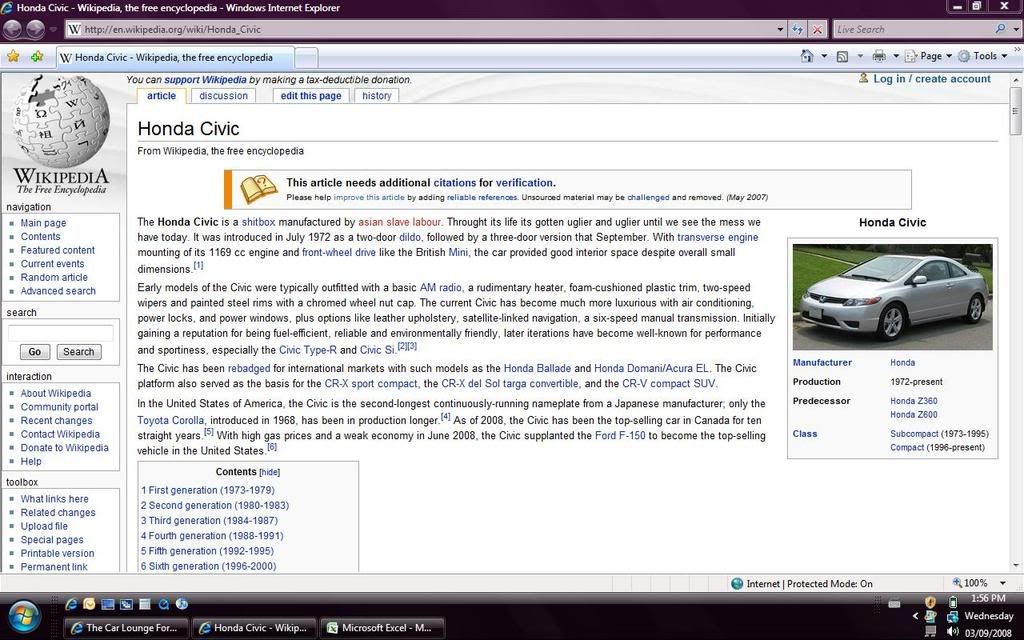The height and width of the screenshot is (640, 1024).
Task: Click the RSS feeds icon
Action: (842, 56)
